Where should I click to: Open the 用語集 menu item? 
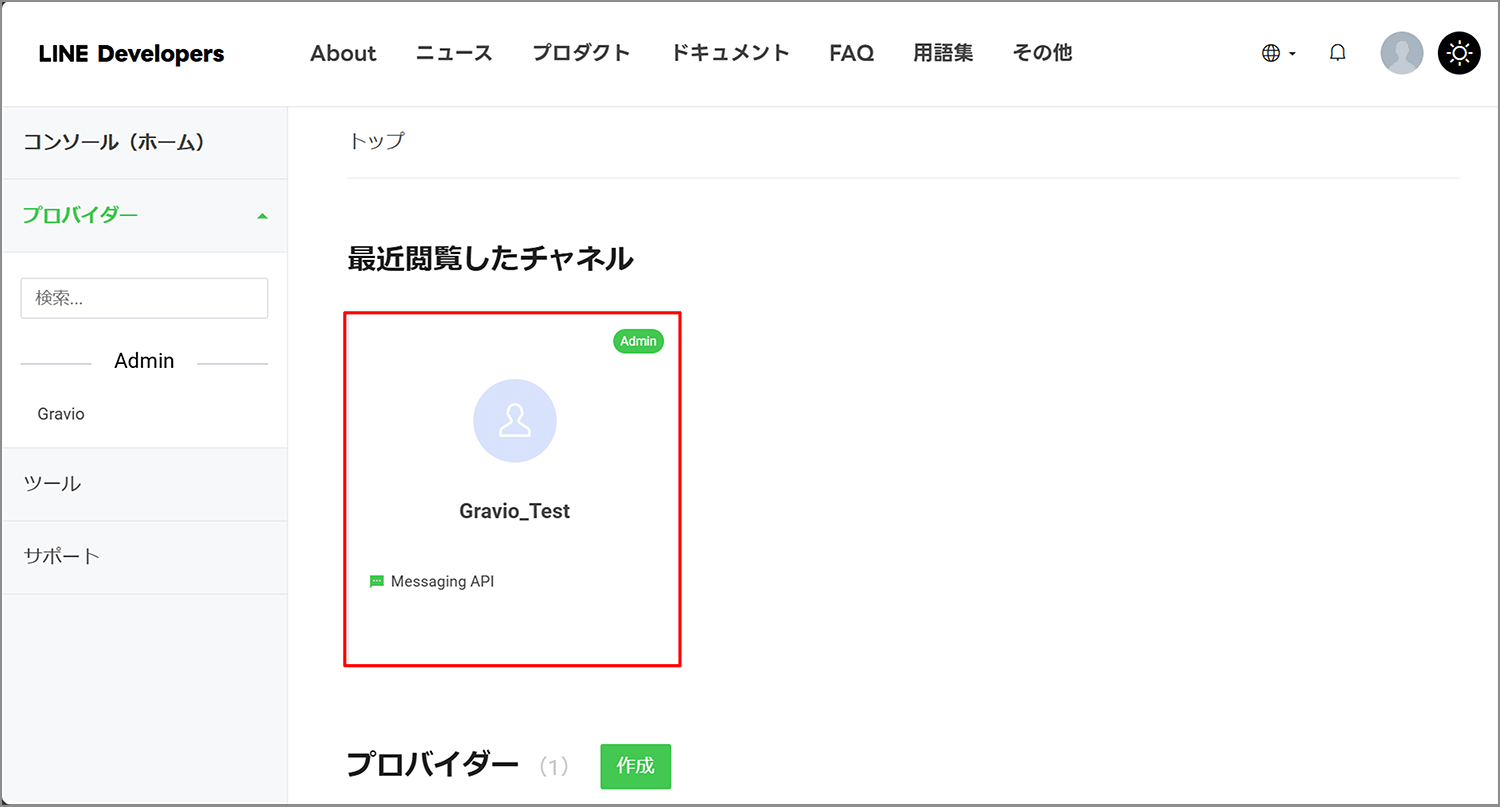pos(943,53)
